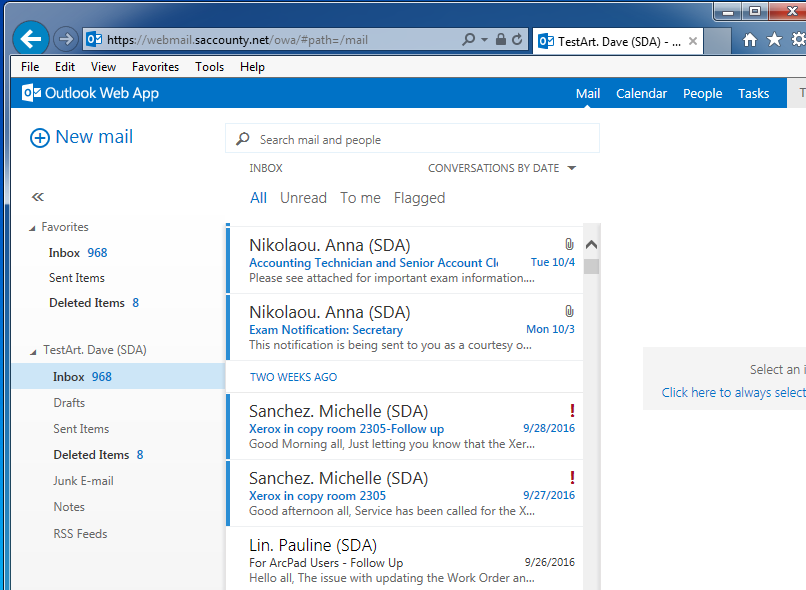Open Exam Notification: Secretary email
Viewport: 806px width, 590px height.
click(405, 327)
